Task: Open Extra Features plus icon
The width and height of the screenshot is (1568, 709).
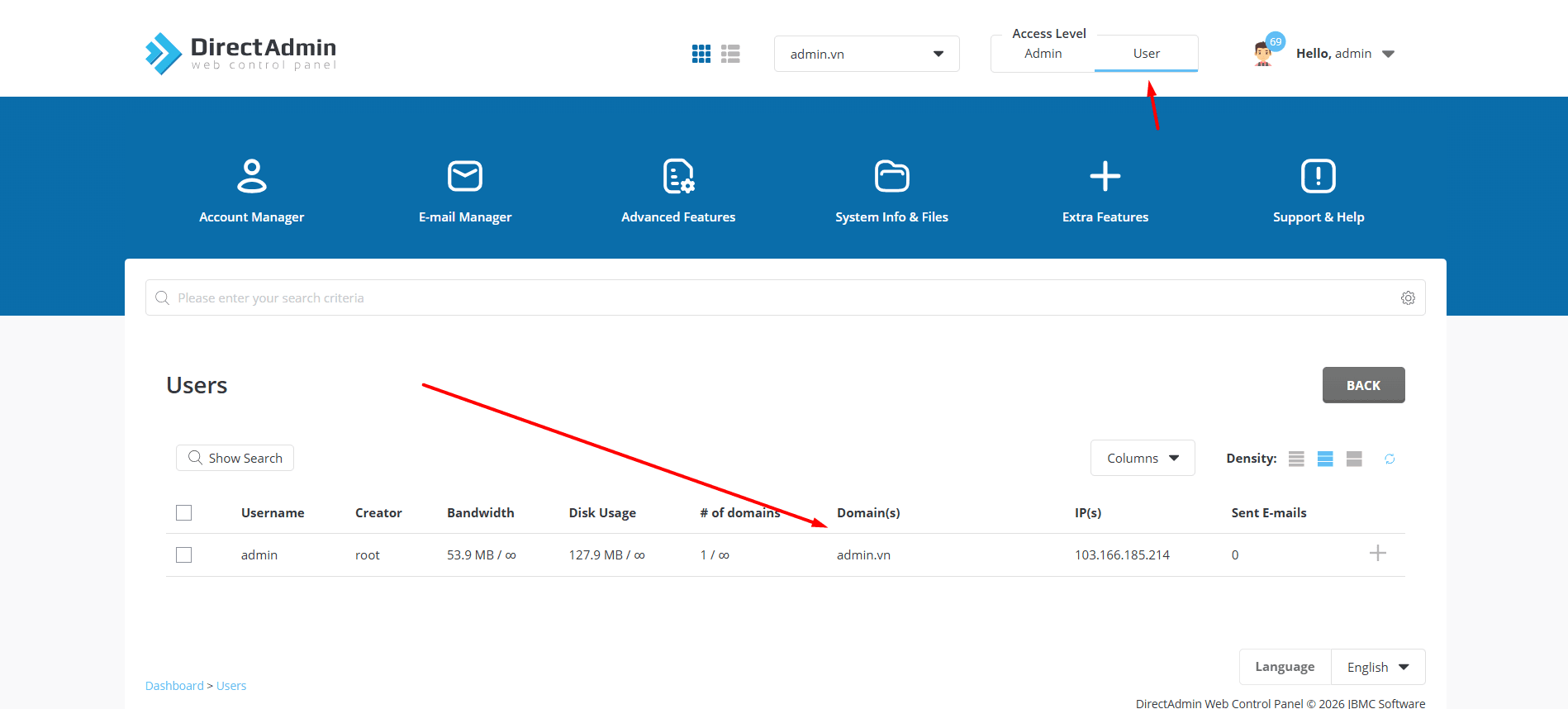Action: (x=1105, y=176)
